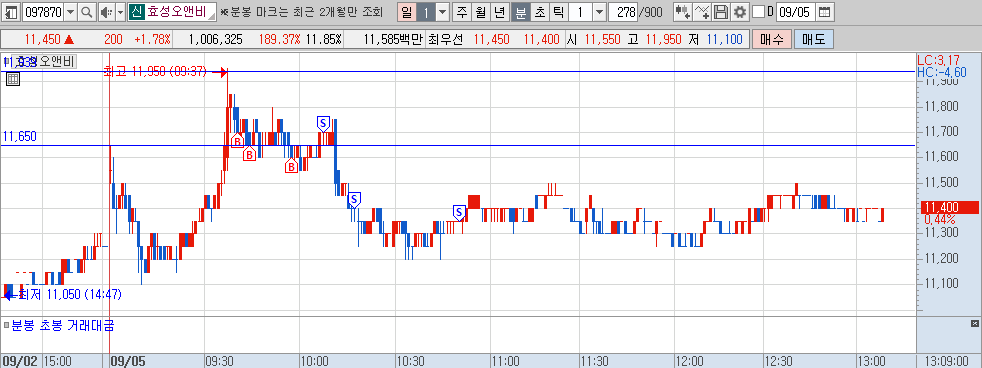Add a line indicator to the chart
Viewport: 982px width, 368px height.
point(703,11)
